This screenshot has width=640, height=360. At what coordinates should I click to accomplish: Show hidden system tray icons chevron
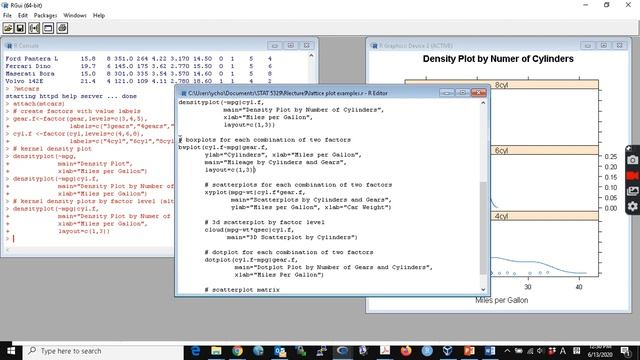coord(507,351)
